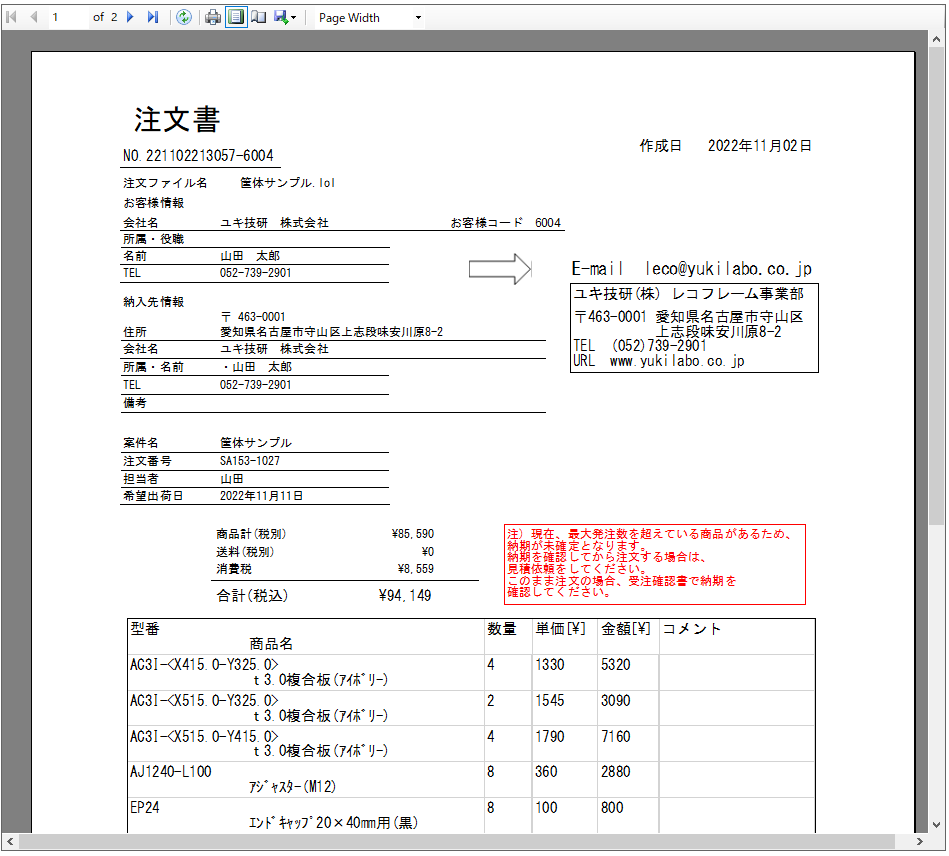Click part number AC3I-<X415.0-Y325.0>

[205, 665]
